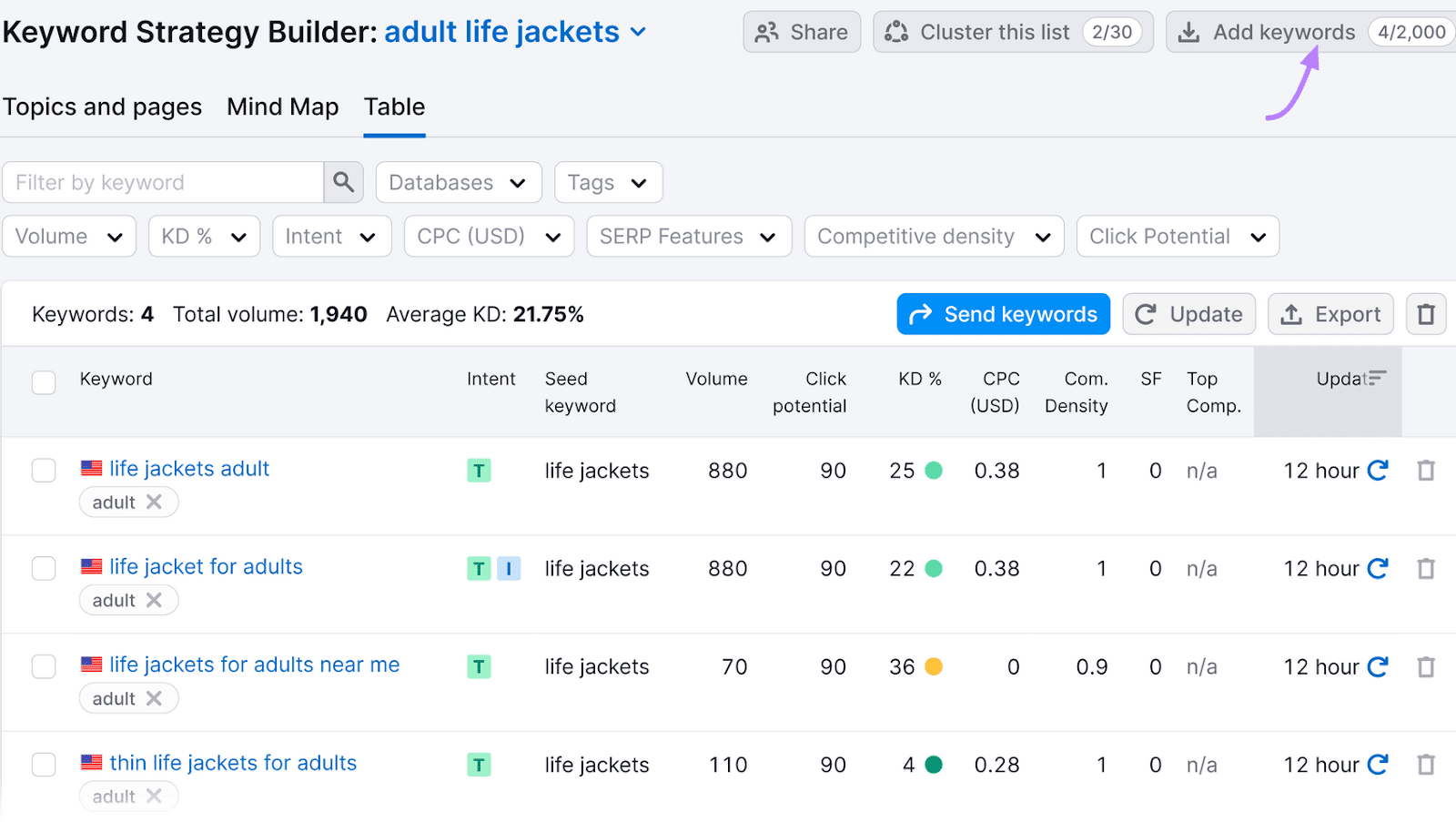Expand the KD % filter
This screenshot has height=822, width=1456.
click(204, 236)
